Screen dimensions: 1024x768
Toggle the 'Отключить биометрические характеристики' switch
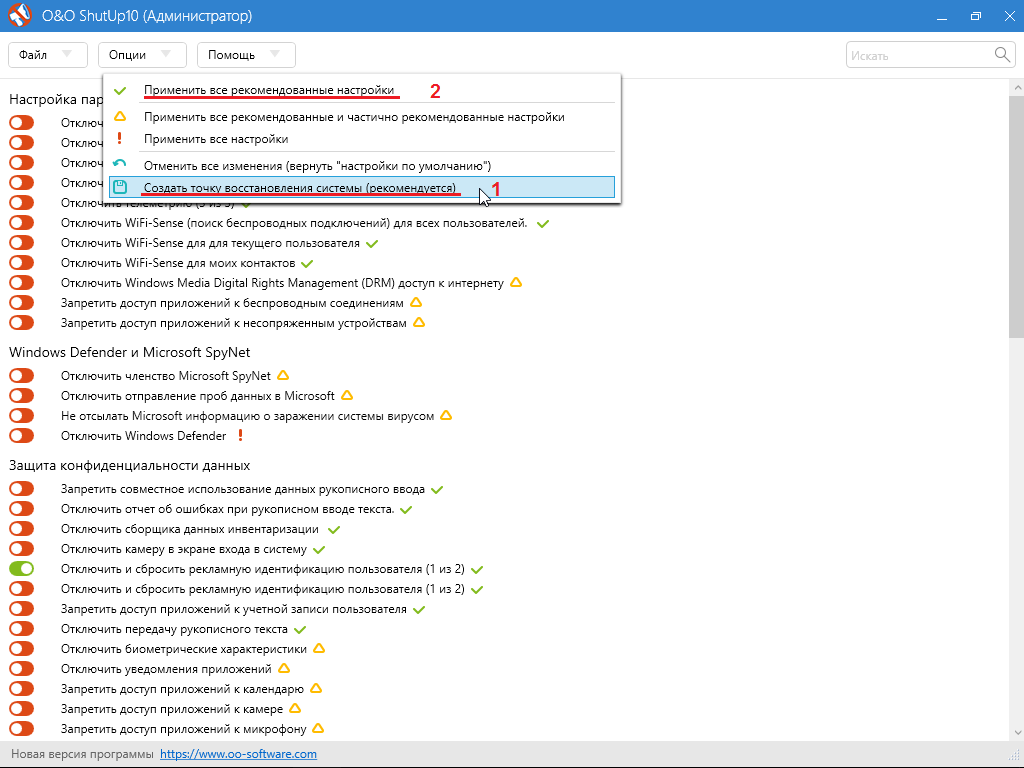[22, 649]
